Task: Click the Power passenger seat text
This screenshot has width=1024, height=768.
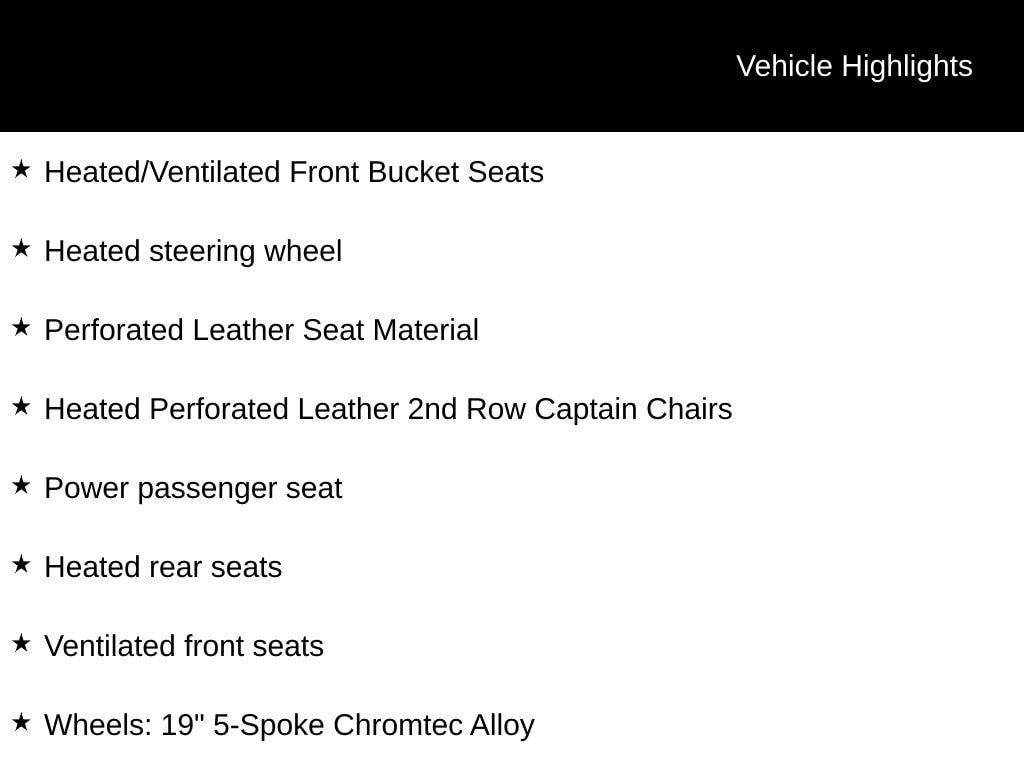Action: click(193, 488)
